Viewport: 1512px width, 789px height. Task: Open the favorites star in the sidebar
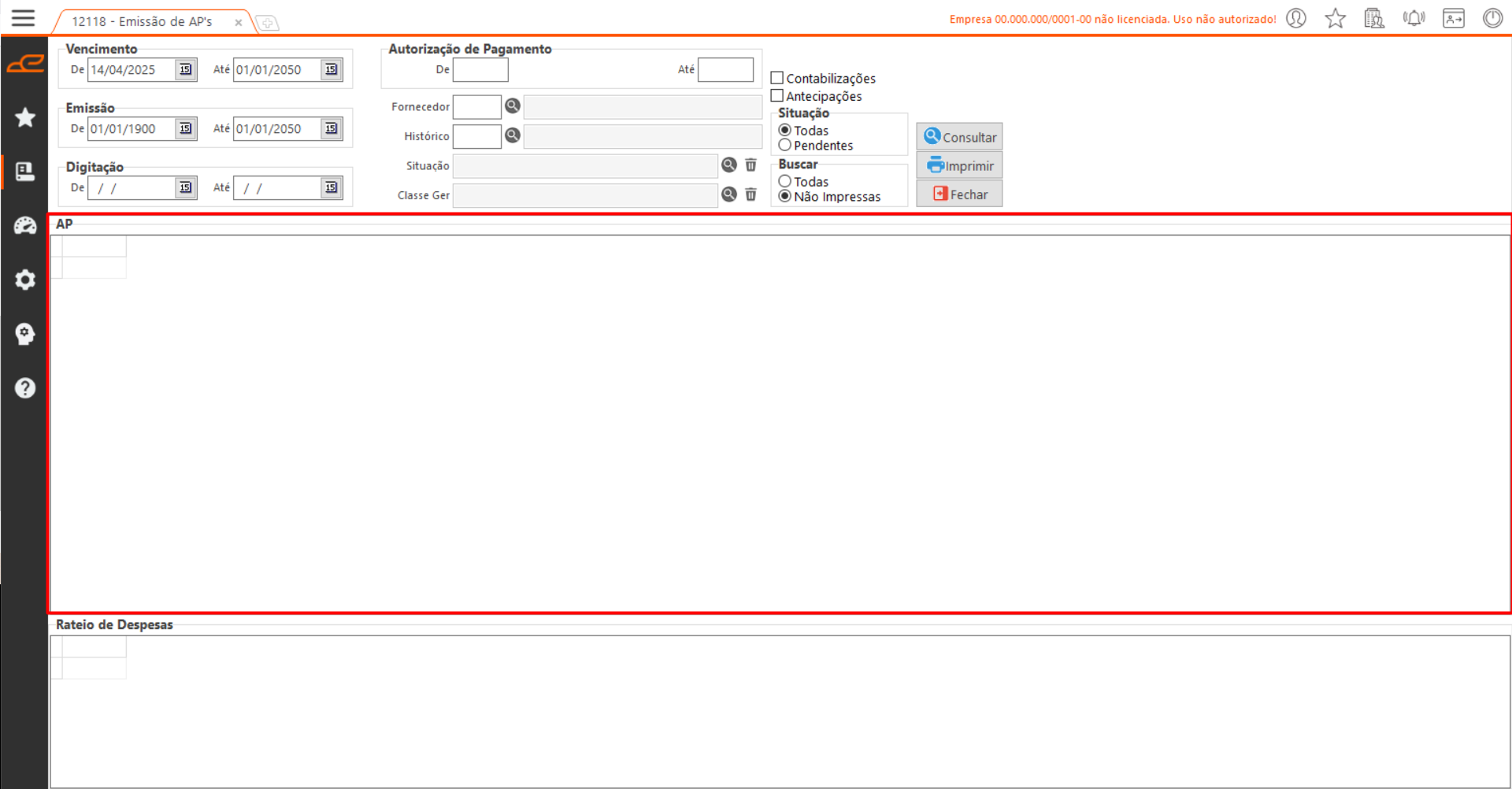(x=25, y=117)
